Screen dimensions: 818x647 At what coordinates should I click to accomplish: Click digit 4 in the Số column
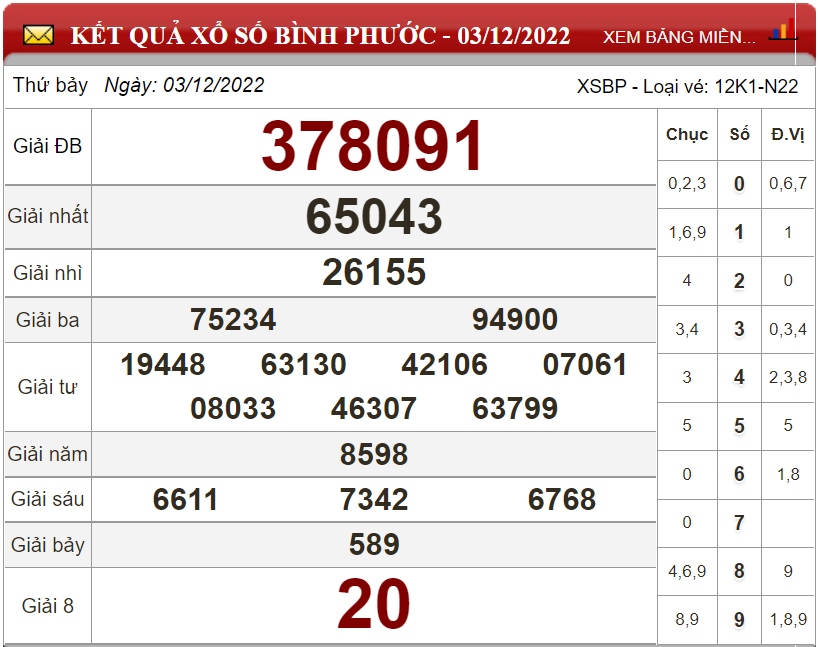tap(739, 377)
